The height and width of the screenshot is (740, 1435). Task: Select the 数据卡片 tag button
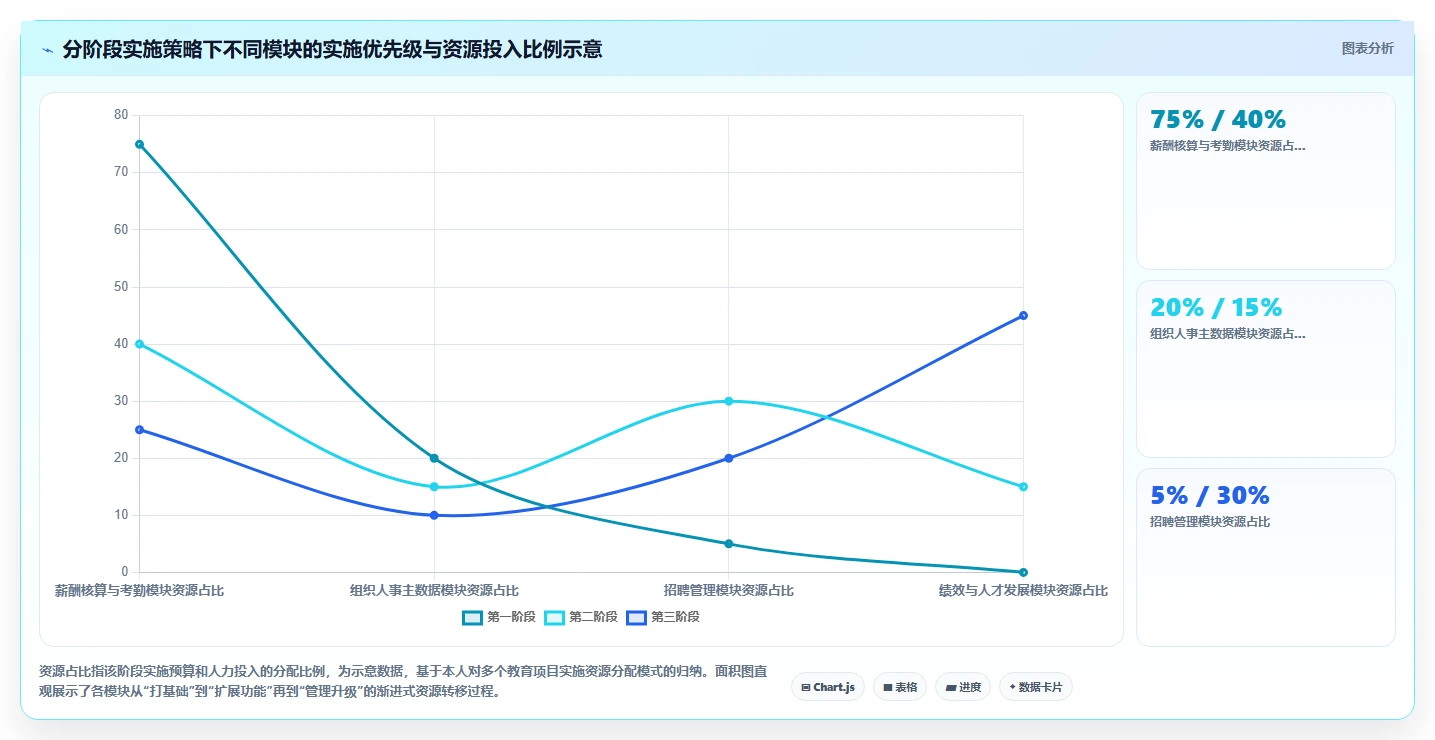click(x=1036, y=687)
